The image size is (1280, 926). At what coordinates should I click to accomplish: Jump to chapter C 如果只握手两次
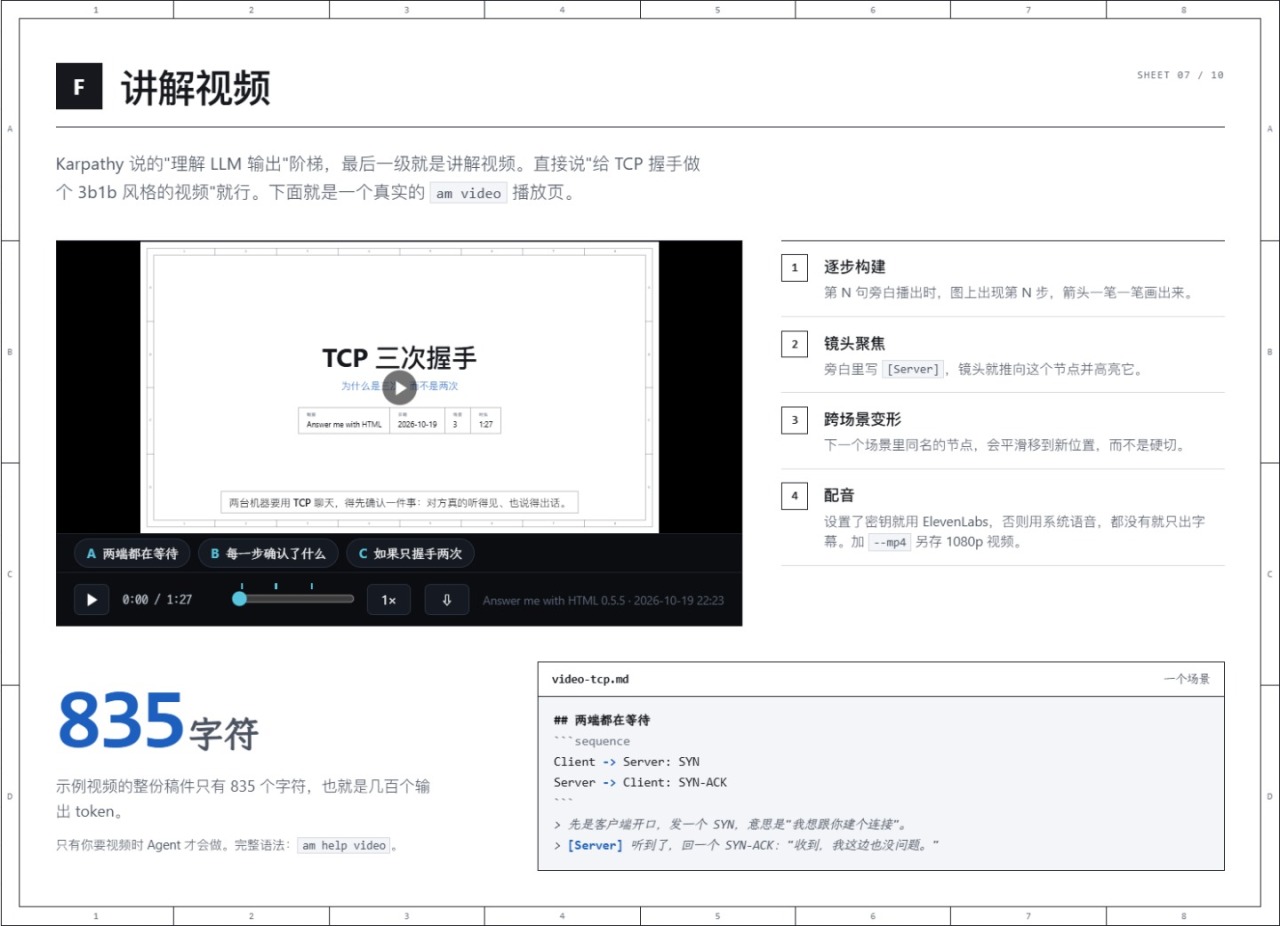tap(410, 554)
